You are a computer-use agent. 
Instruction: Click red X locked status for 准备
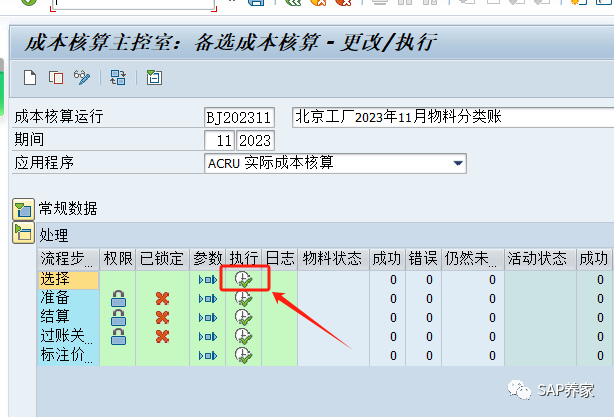coord(162,299)
